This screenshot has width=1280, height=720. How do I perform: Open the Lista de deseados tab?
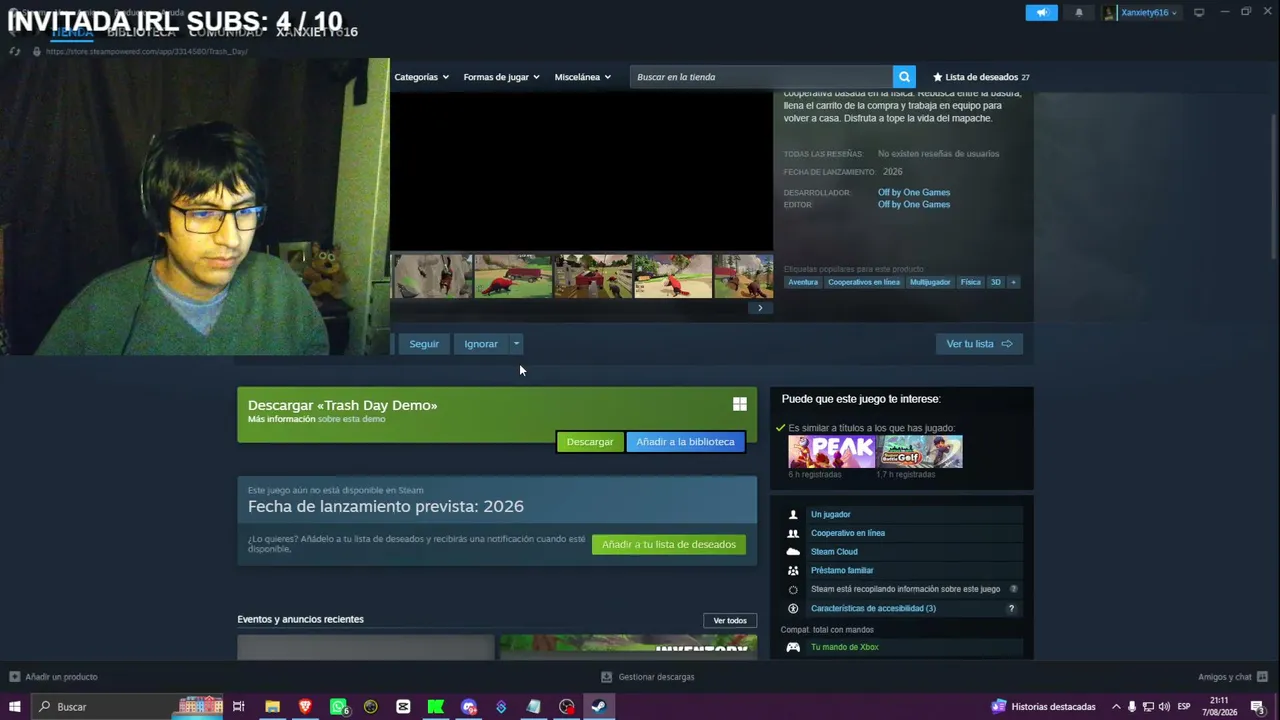[981, 77]
